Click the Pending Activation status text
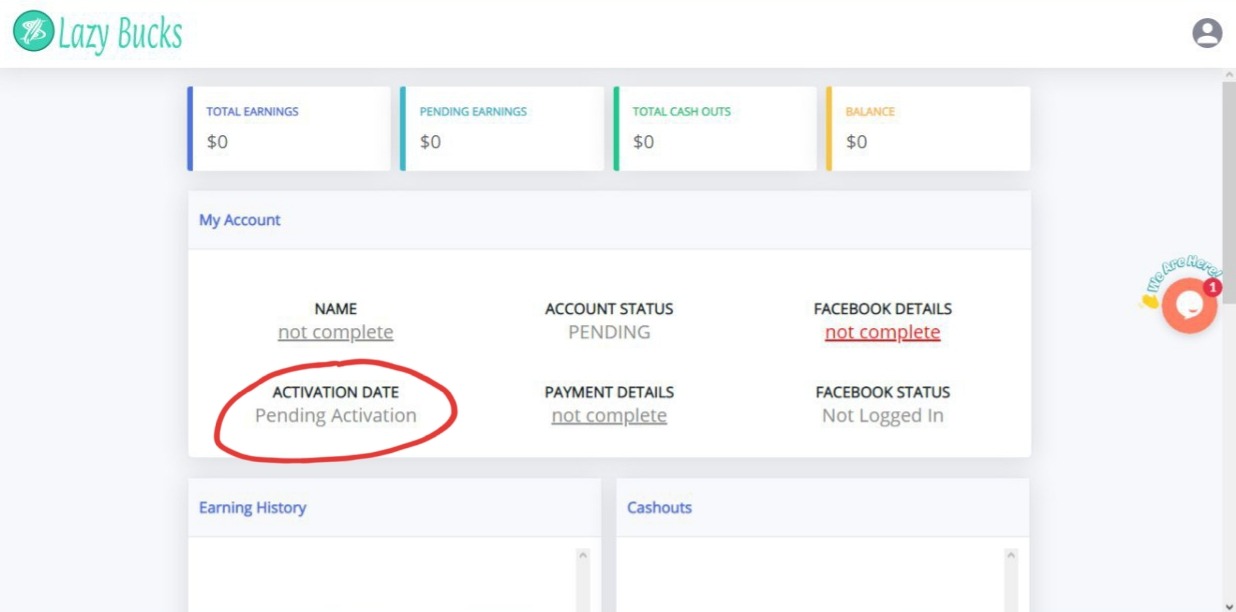Image resolution: width=1236 pixels, height=612 pixels. point(335,416)
